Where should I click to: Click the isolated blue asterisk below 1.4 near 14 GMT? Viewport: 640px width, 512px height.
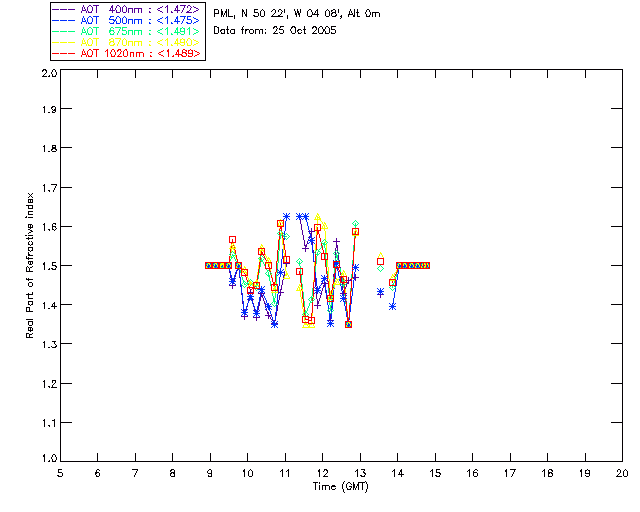pyautogui.click(x=393, y=307)
